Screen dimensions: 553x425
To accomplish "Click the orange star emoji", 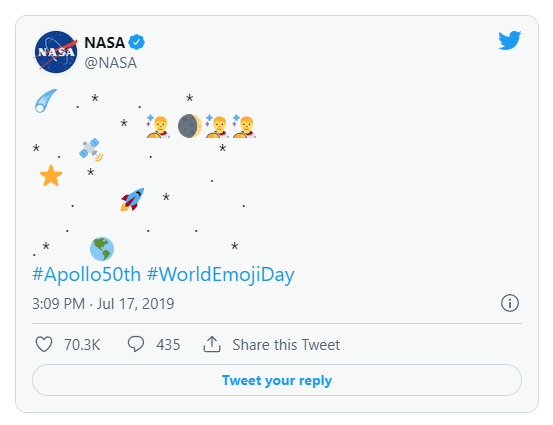I will (51, 175).
